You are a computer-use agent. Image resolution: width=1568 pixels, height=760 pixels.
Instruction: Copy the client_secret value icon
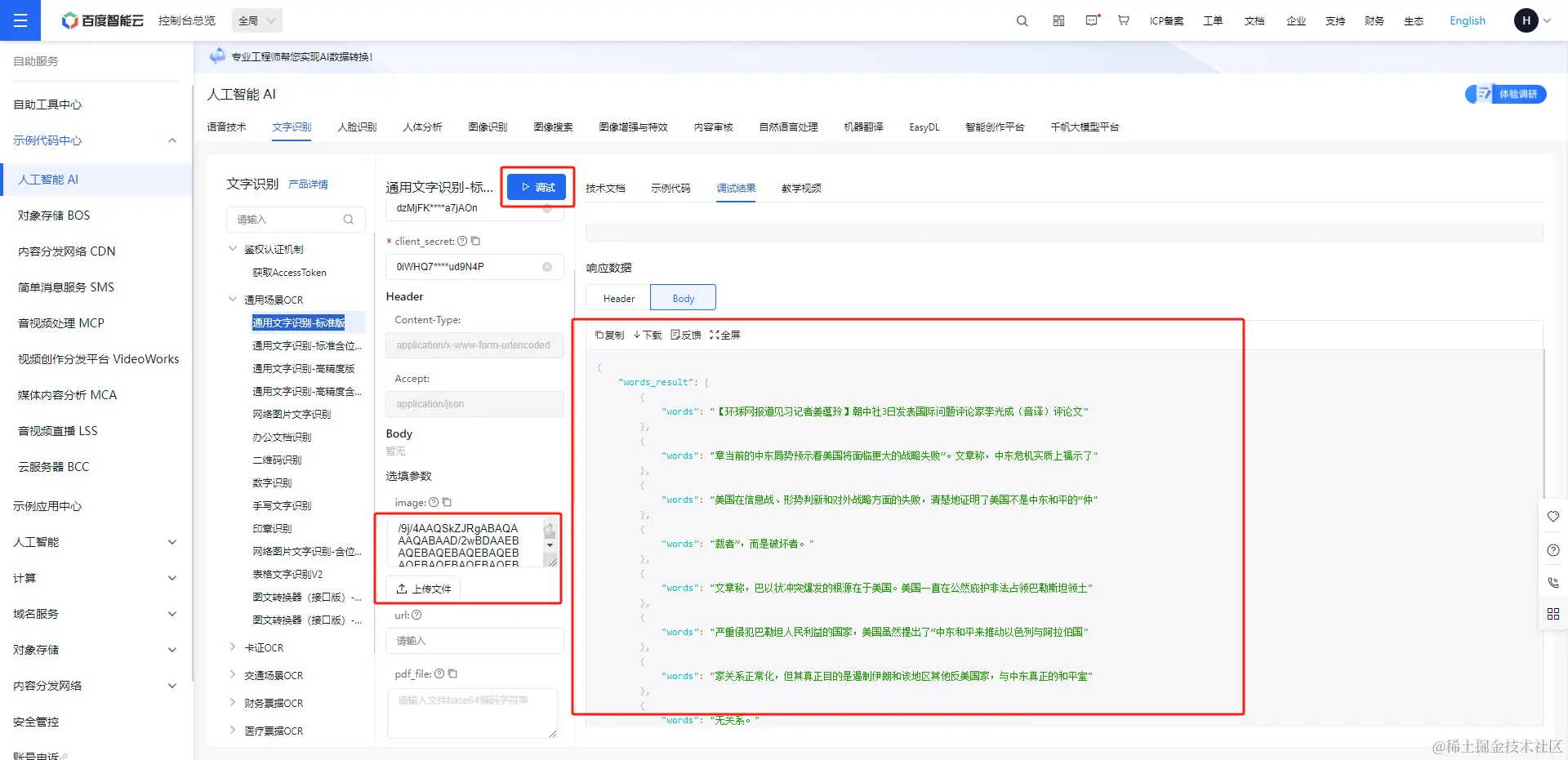[475, 242]
